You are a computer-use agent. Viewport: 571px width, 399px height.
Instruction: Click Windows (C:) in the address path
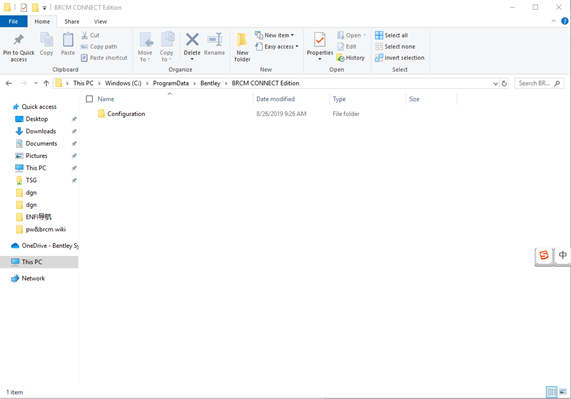click(123, 83)
